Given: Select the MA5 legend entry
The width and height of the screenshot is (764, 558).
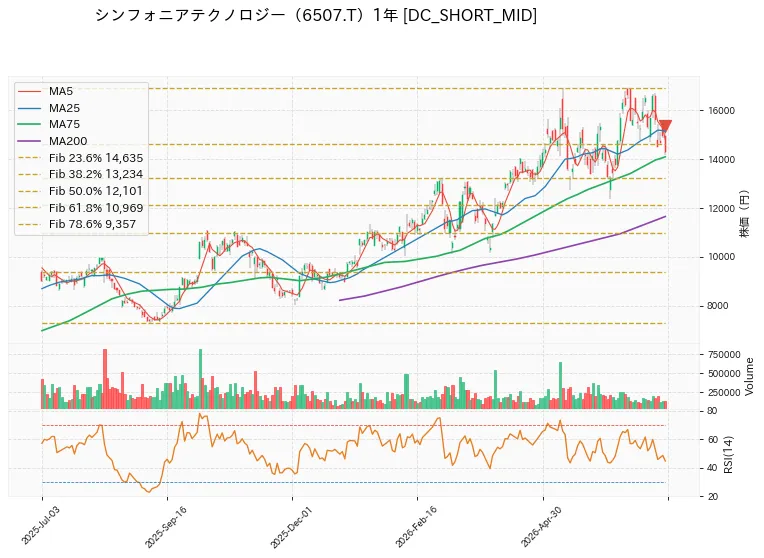Looking at the screenshot, I should click(45, 91).
